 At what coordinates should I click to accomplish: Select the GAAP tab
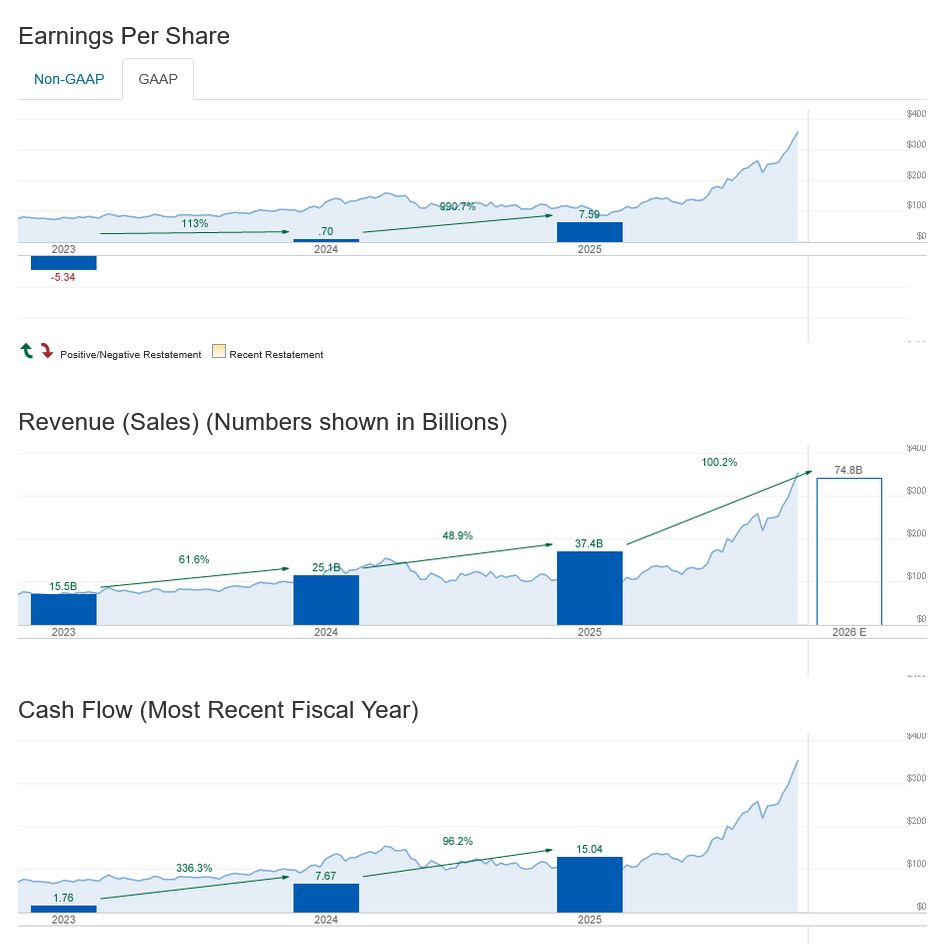158,79
